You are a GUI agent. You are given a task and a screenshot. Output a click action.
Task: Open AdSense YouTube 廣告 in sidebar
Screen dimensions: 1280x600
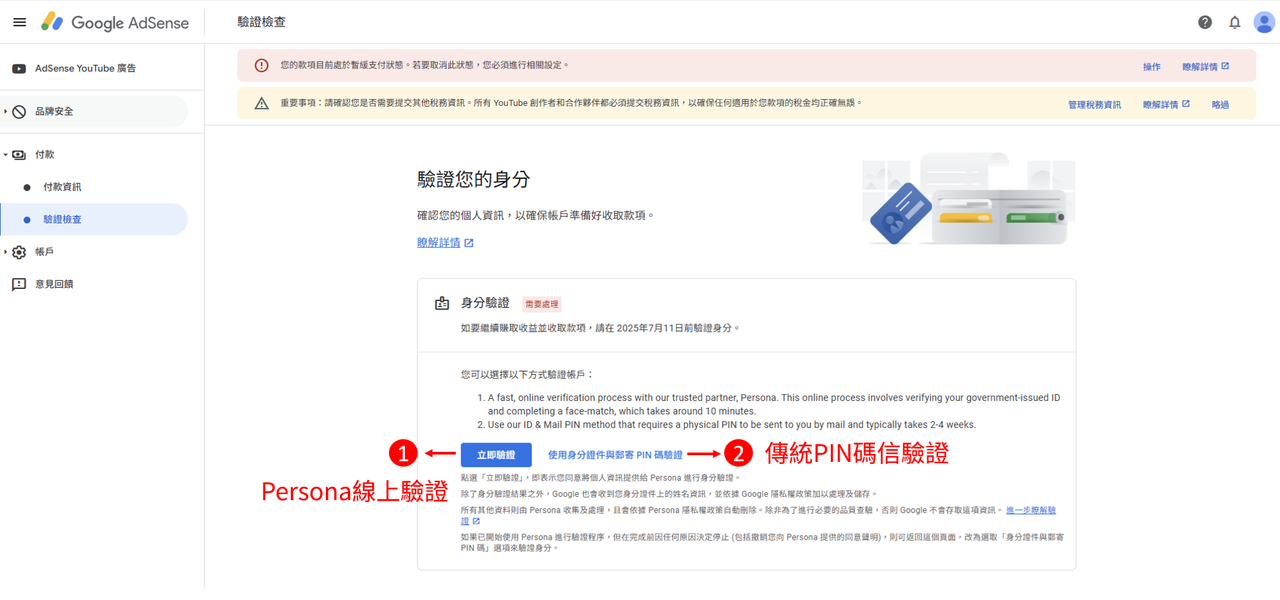(86, 69)
